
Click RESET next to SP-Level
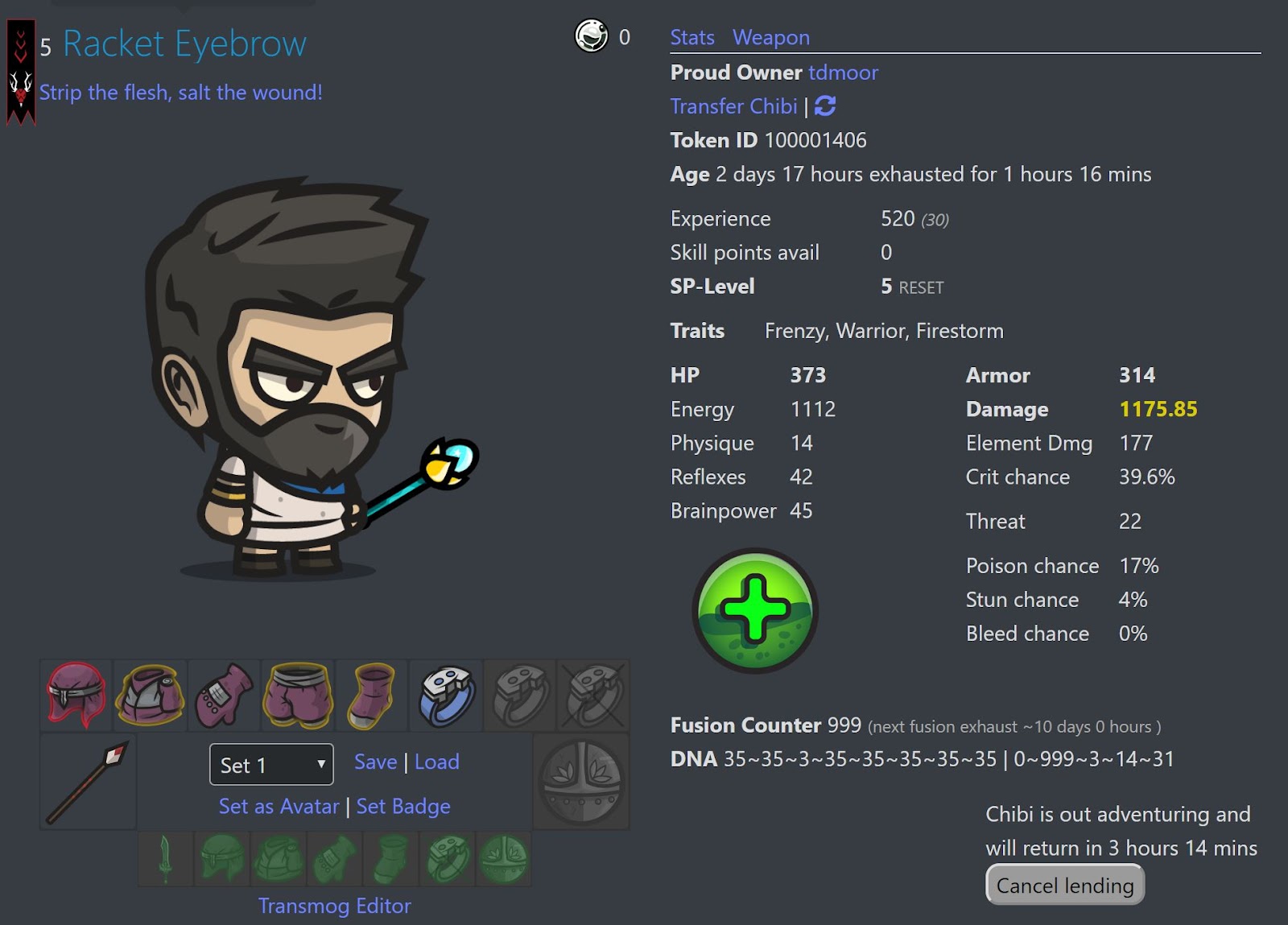click(921, 287)
